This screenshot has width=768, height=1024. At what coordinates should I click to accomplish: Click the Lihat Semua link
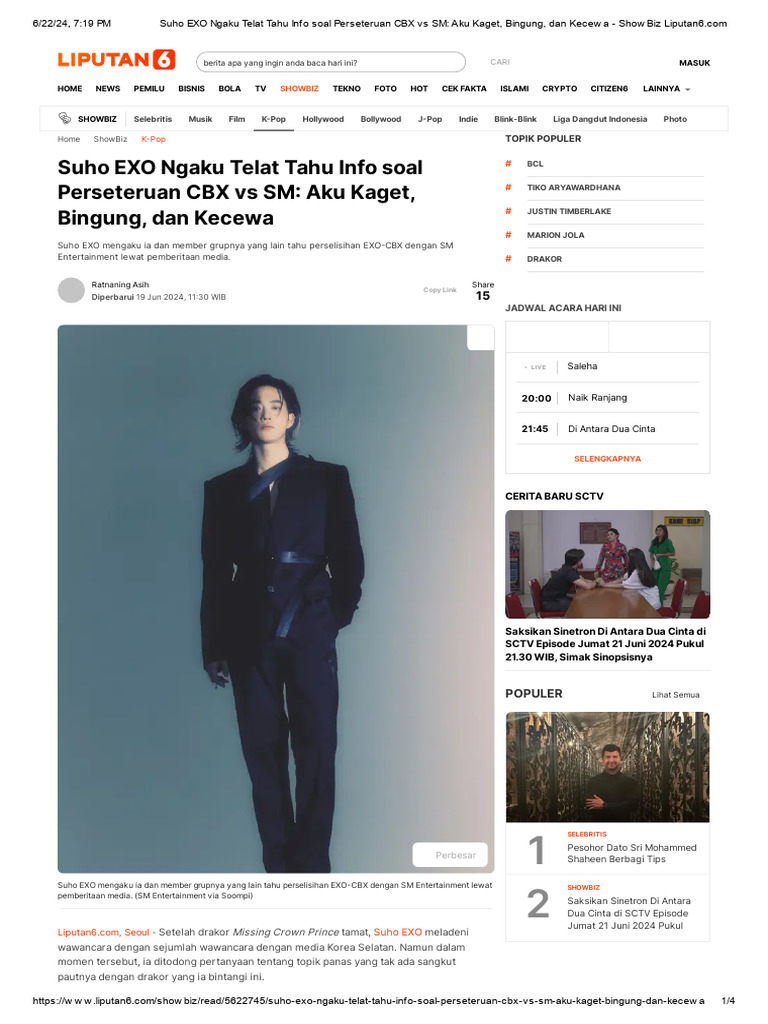click(x=675, y=695)
